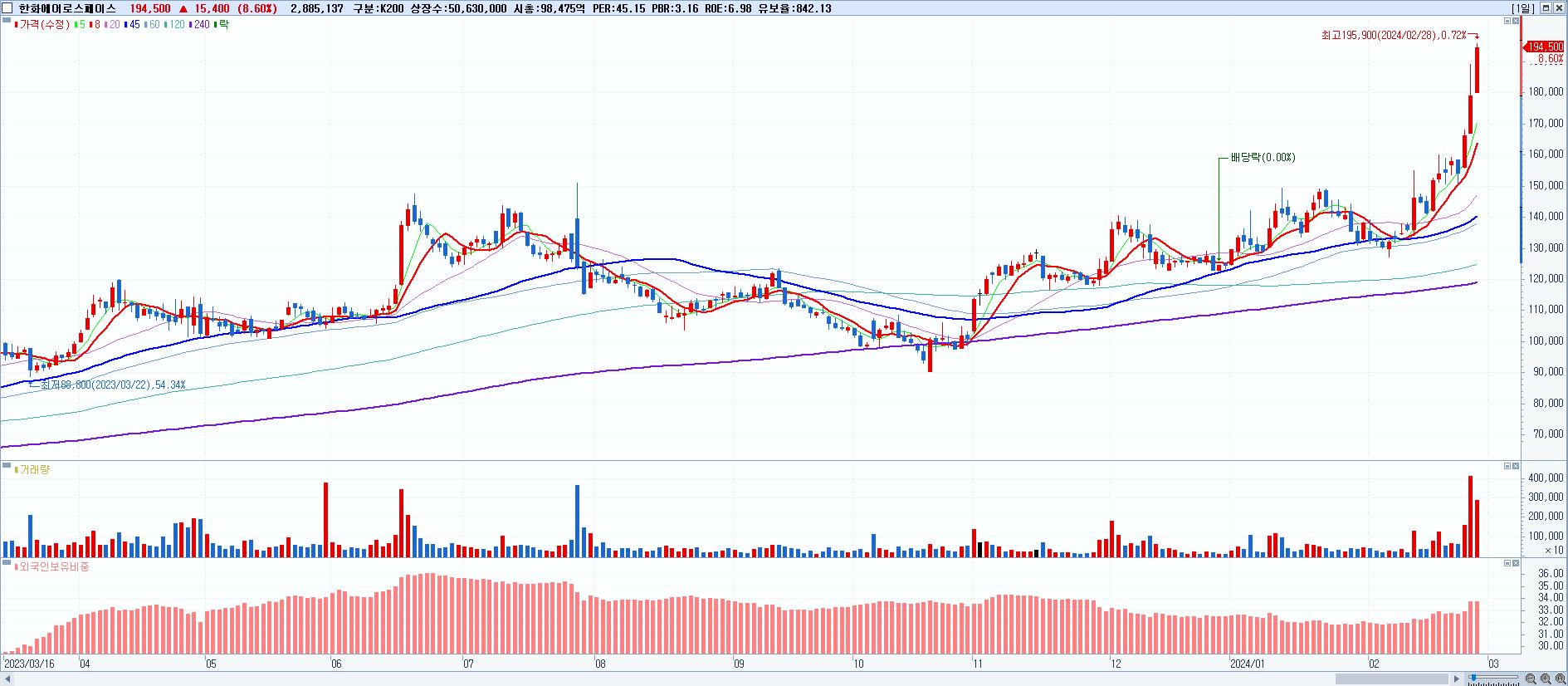Screen dimensions: 1568x686
Task: Minimize the 거래량 volume pane
Action: [1507, 466]
